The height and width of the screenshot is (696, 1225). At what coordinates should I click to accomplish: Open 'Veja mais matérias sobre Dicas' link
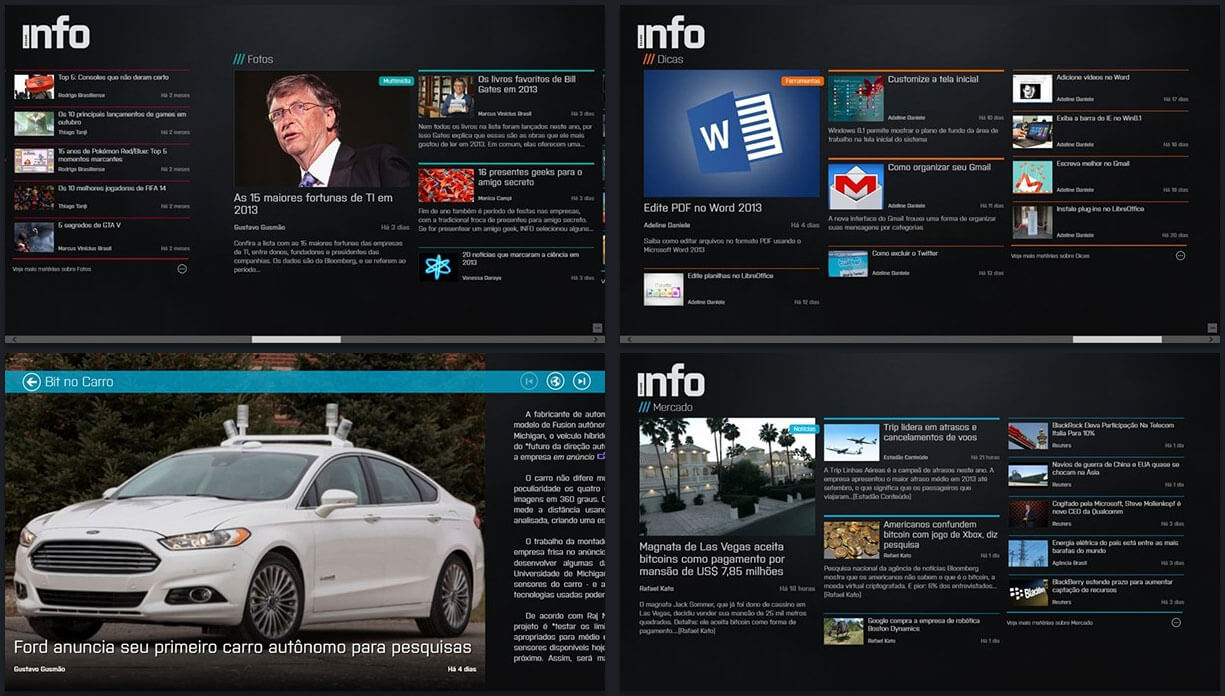[x=1050, y=256]
